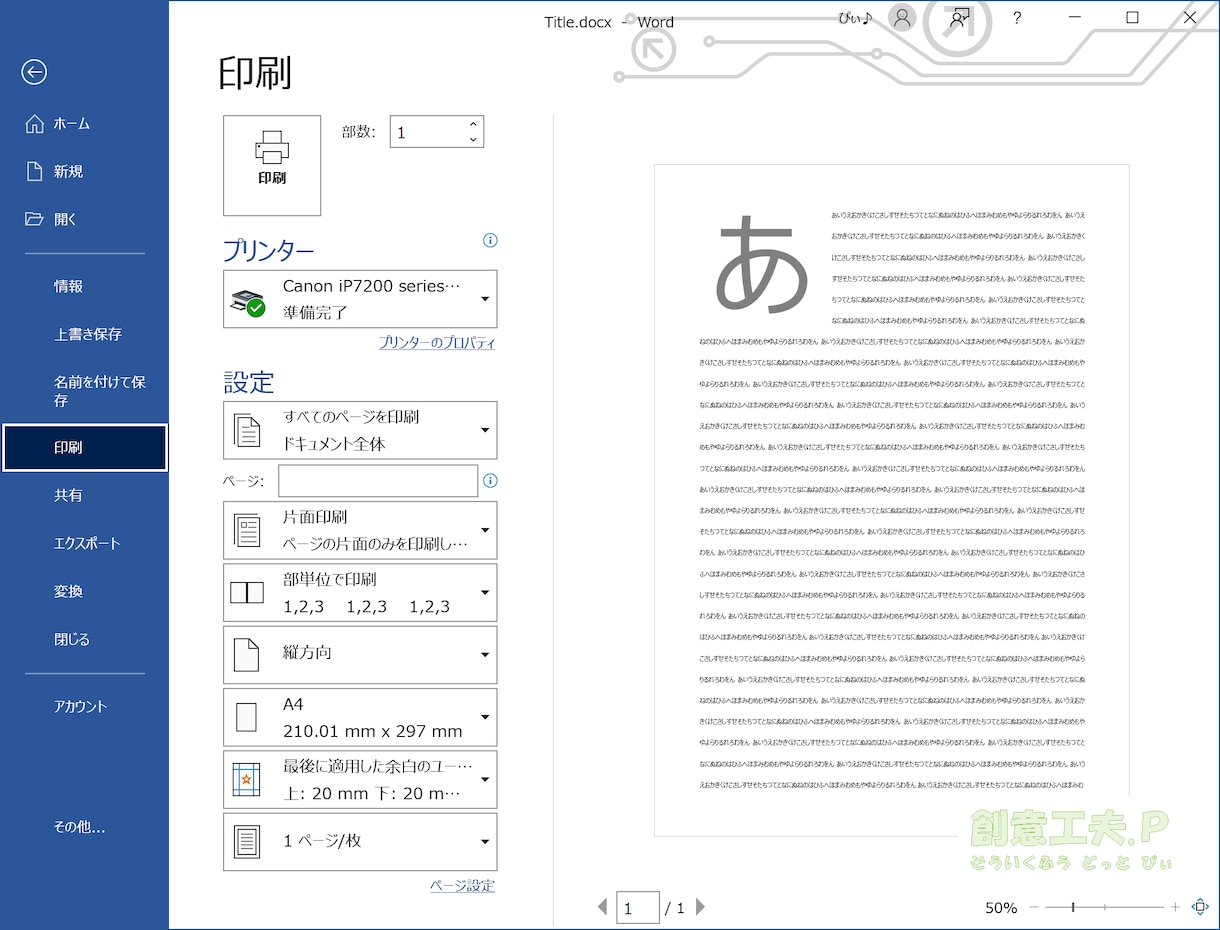
Task: Click the ぴぃ♪ user name
Action: pos(856,19)
